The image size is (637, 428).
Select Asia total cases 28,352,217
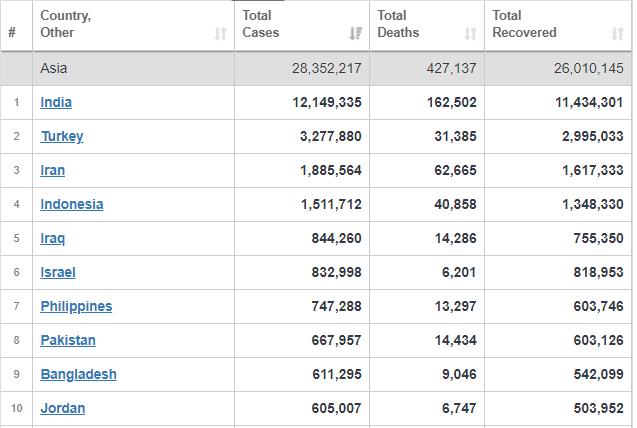[x=327, y=68]
